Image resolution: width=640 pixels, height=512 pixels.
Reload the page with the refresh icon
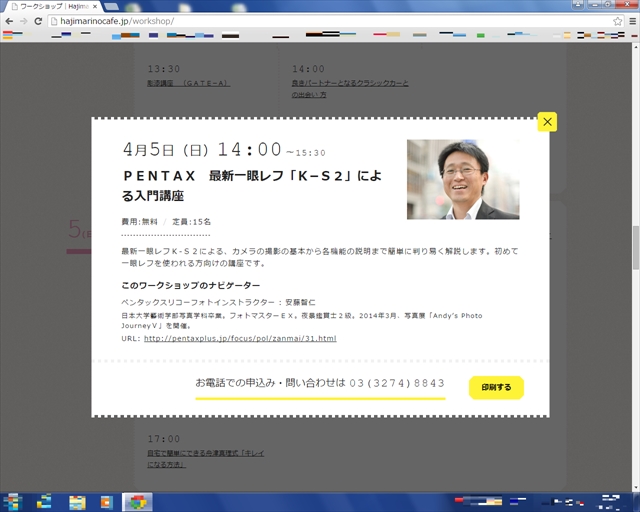38,21
